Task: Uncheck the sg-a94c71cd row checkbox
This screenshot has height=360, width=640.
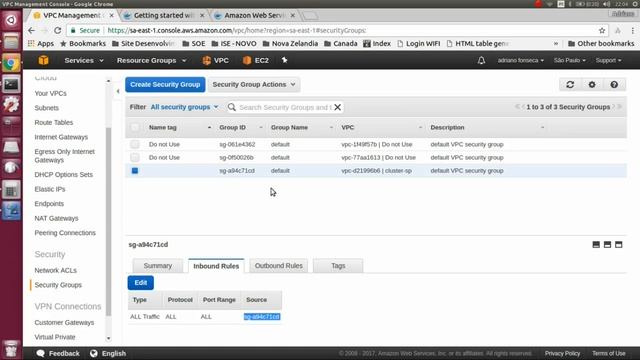Action: 135,171
